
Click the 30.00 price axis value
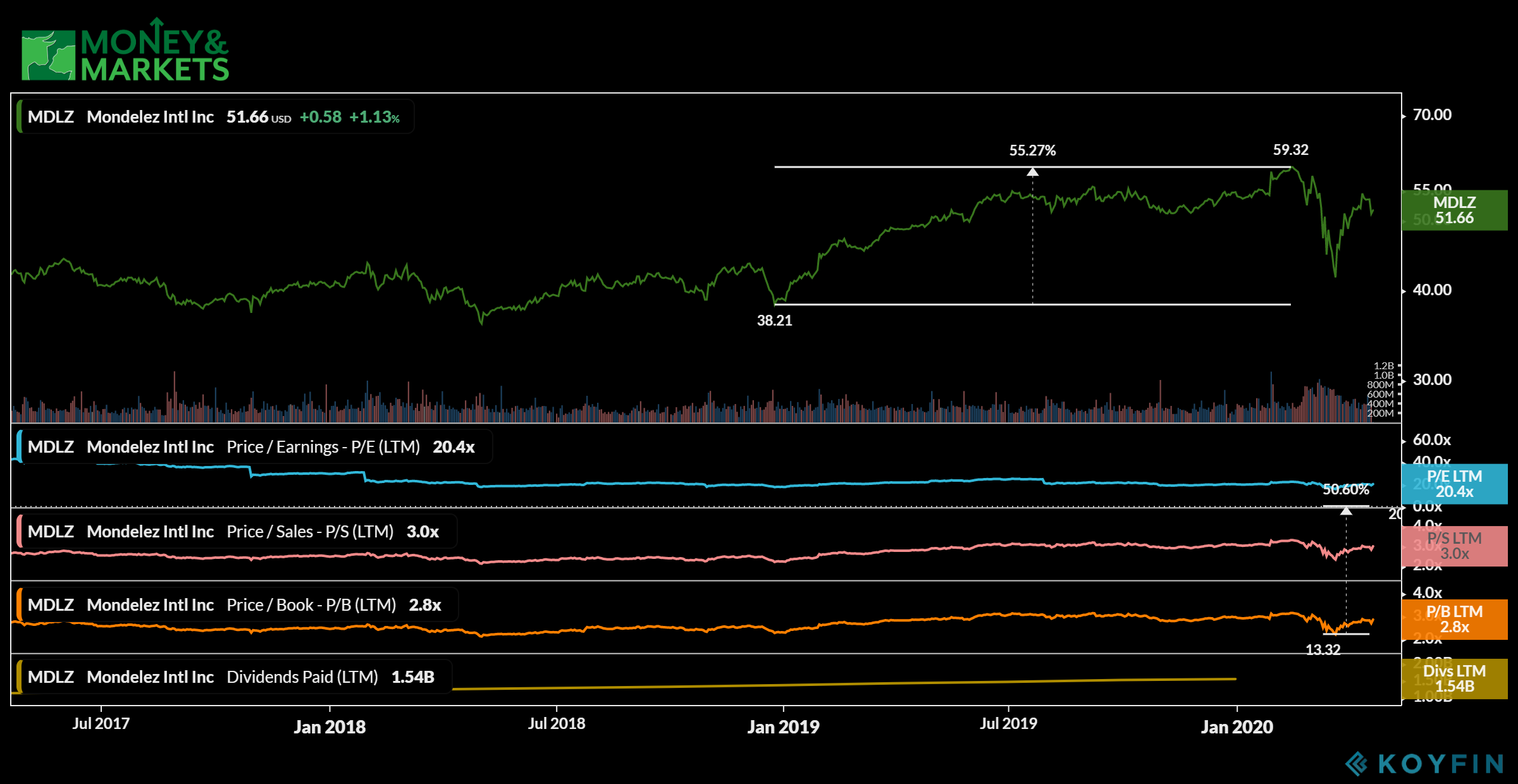pyautogui.click(x=1433, y=379)
